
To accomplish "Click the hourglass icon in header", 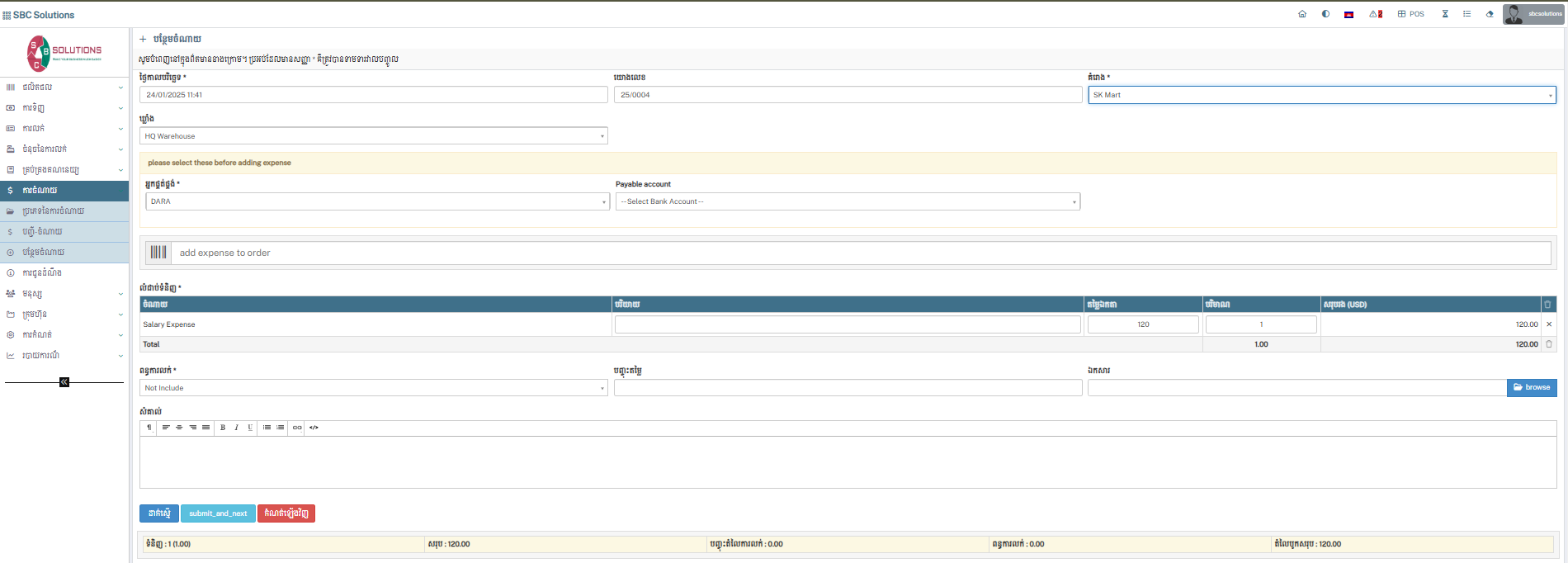I will (x=1445, y=14).
